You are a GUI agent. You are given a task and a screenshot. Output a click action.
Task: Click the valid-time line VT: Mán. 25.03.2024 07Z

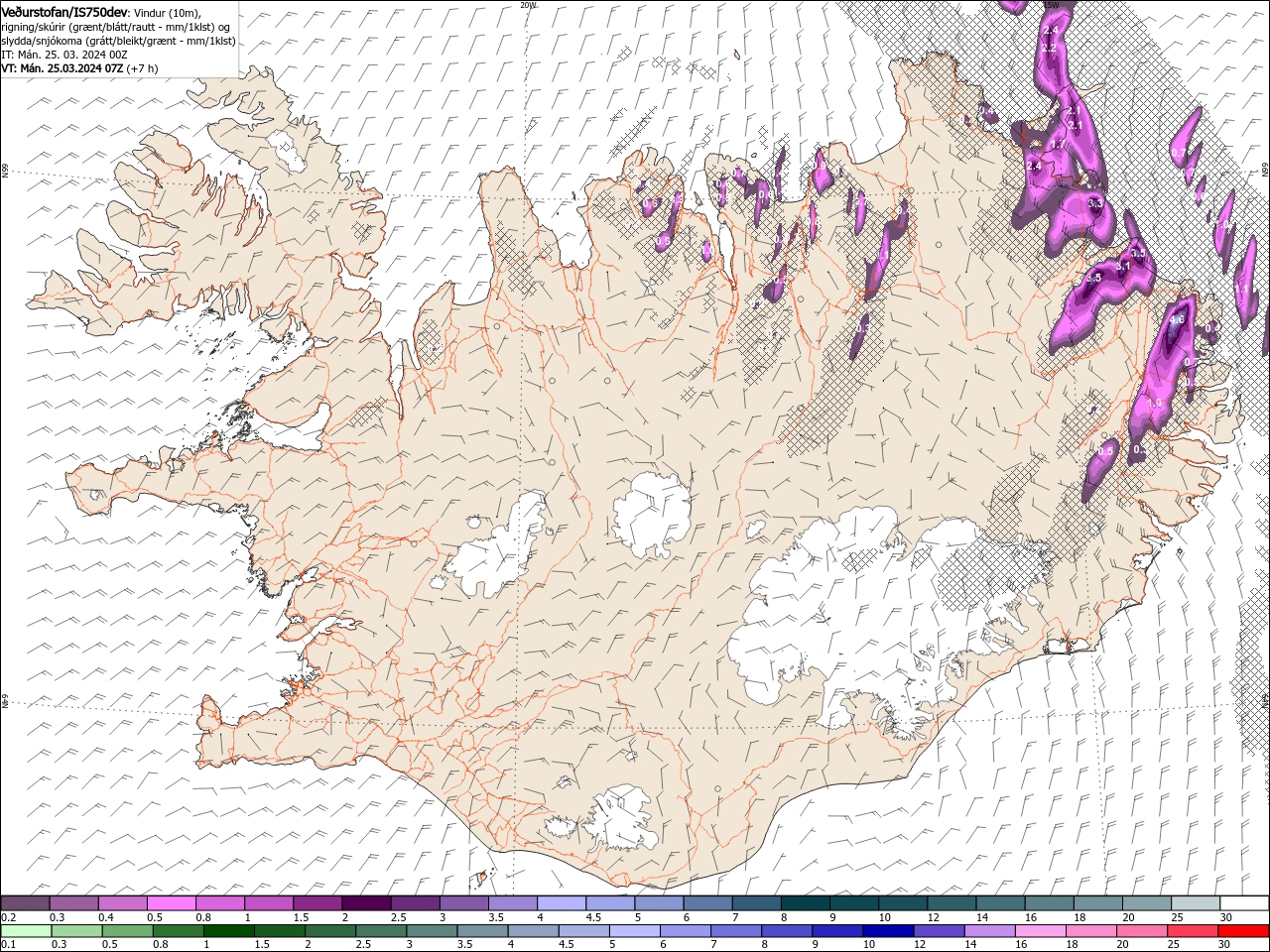(62, 68)
